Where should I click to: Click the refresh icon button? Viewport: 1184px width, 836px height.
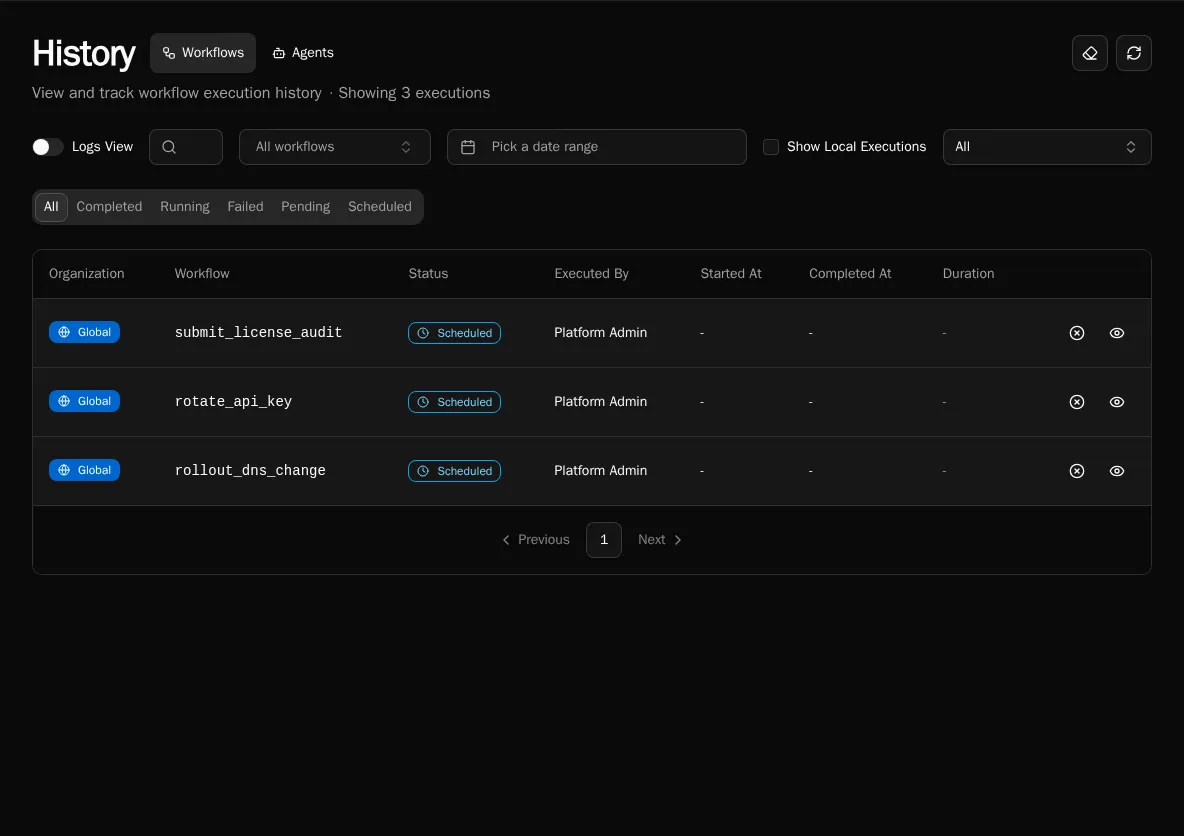coord(1133,53)
